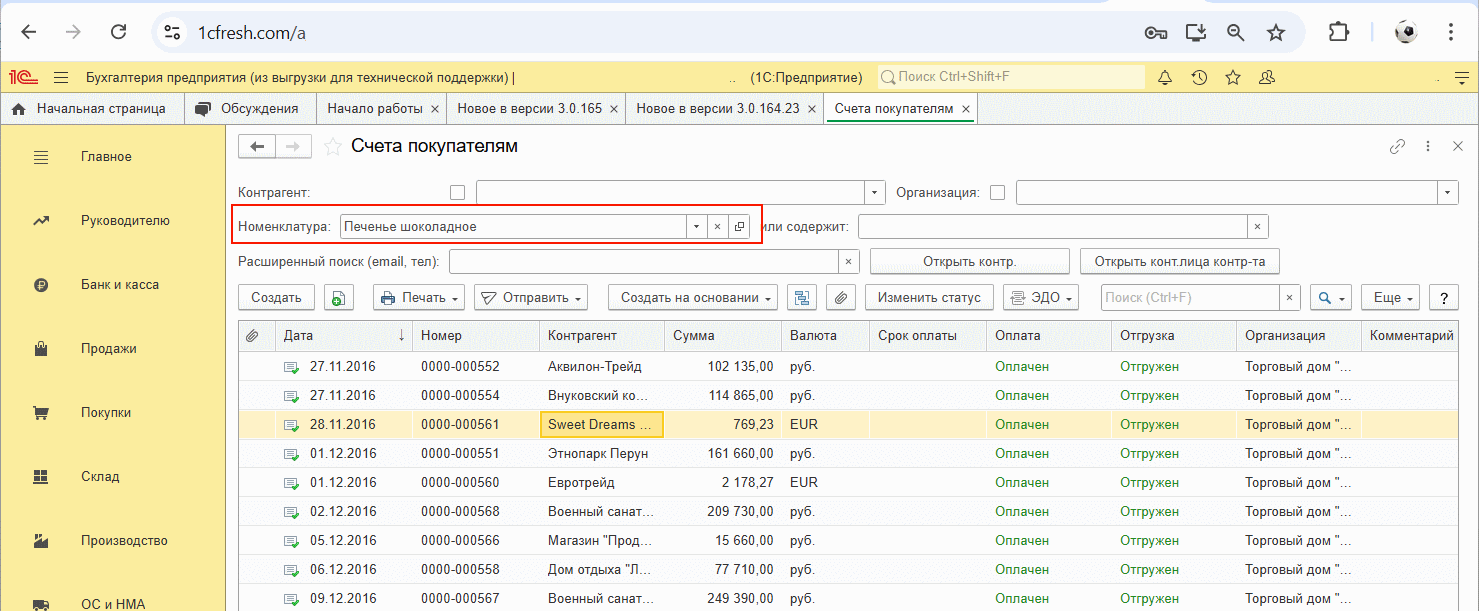Click the copy document icon next to Создать
Screen dimensions: 1479x611
point(339,297)
